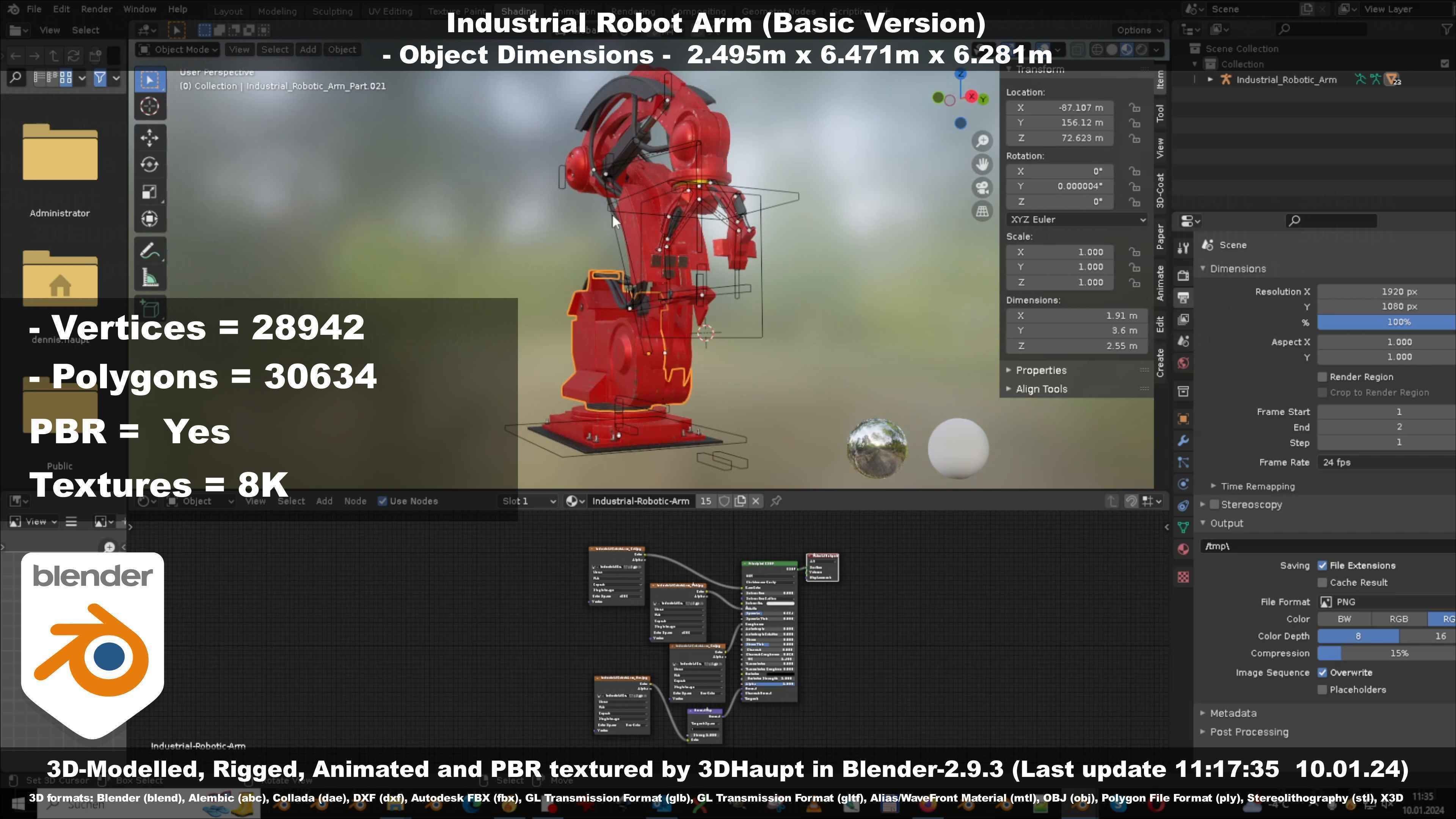Open the XYZ Euler rotation mode dropdown
The height and width of the screenshot is (819, 1456).
click(x=1077, y=220)
